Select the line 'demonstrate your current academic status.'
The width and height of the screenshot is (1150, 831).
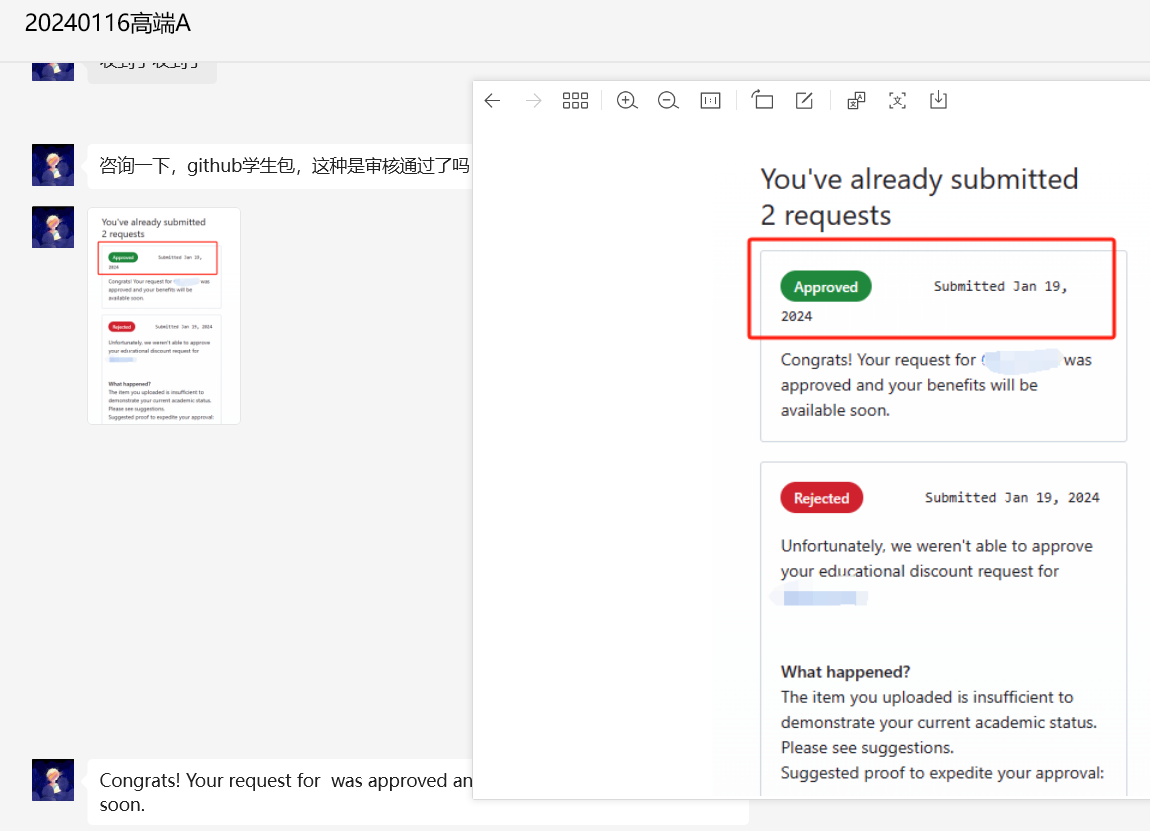tap(939, 722)
